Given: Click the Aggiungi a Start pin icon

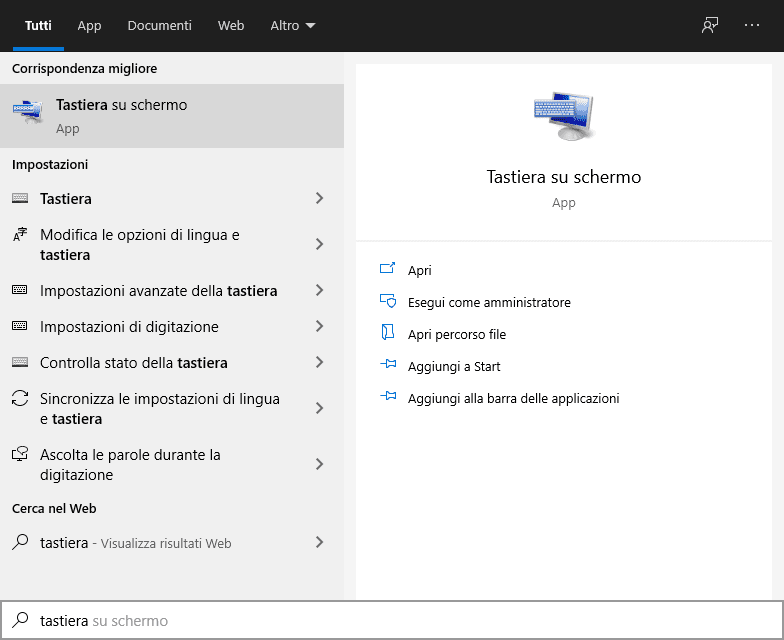Looking at the screenshot, I should point(389,366).
